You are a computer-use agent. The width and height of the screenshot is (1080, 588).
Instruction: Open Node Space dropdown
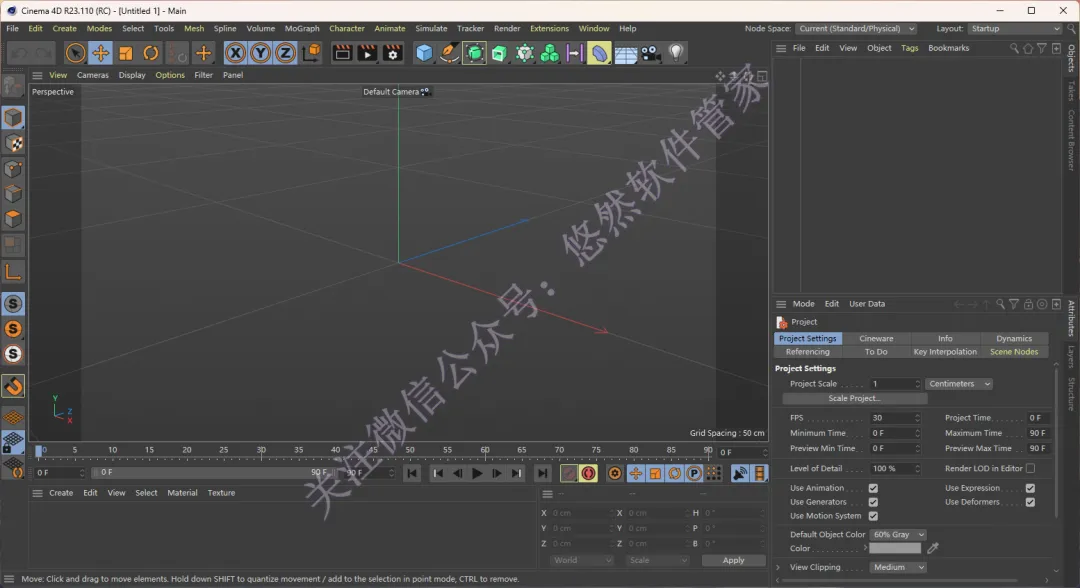tap(856, 28)
